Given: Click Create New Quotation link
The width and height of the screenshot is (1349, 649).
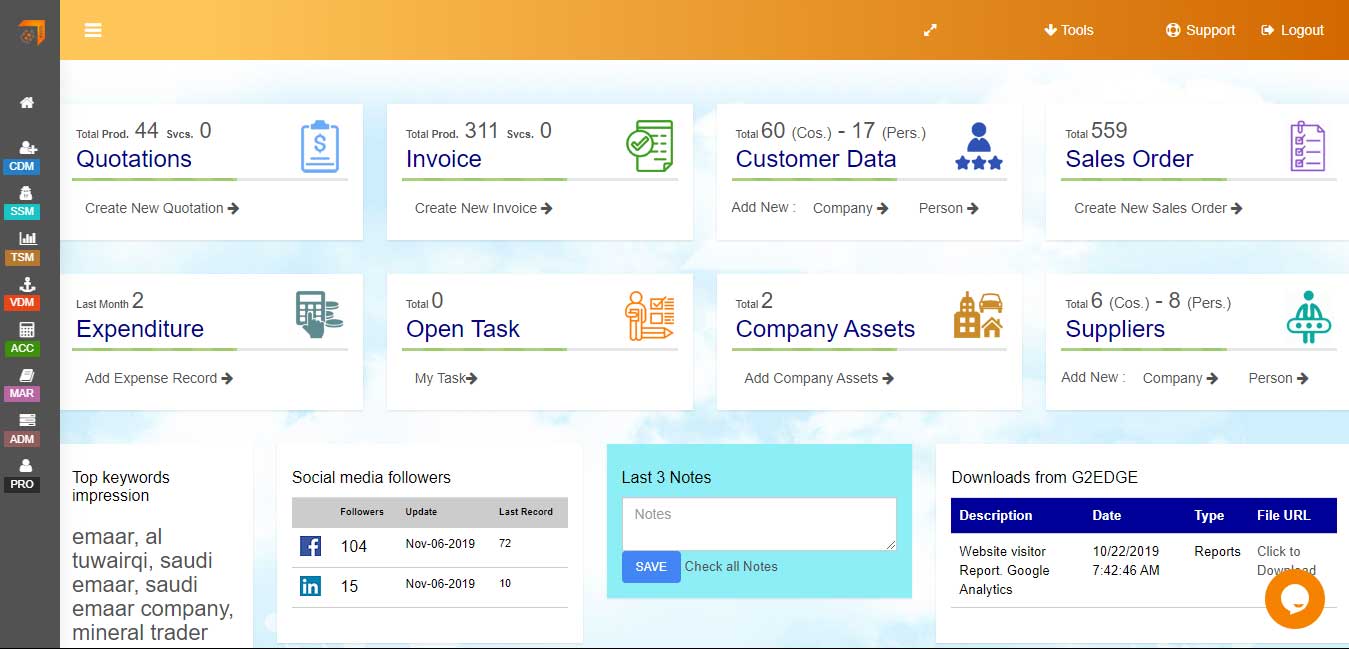Looking at the screenshot, I should (x=162, y=208).
